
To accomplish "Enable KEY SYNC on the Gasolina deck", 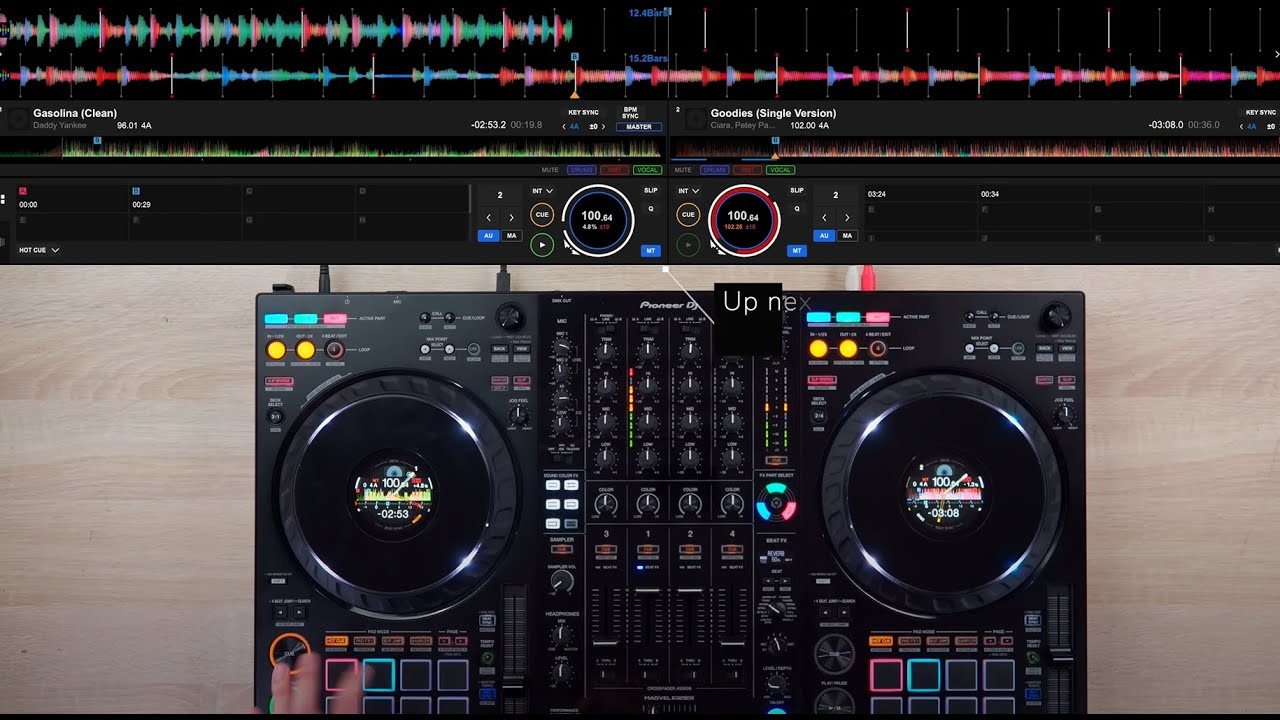I will point(583,113).
